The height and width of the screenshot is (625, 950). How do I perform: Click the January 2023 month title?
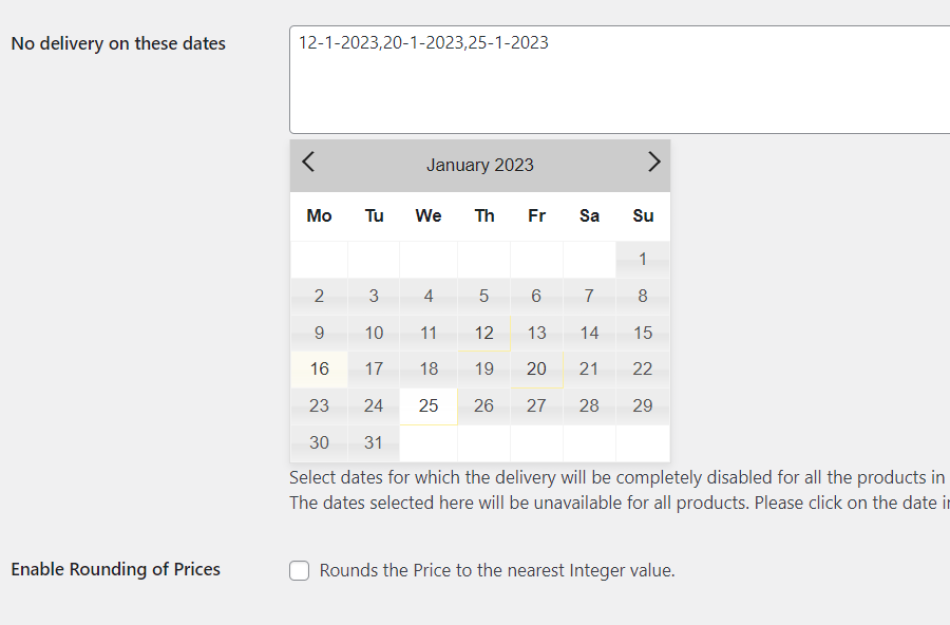[x=480, y=165]
